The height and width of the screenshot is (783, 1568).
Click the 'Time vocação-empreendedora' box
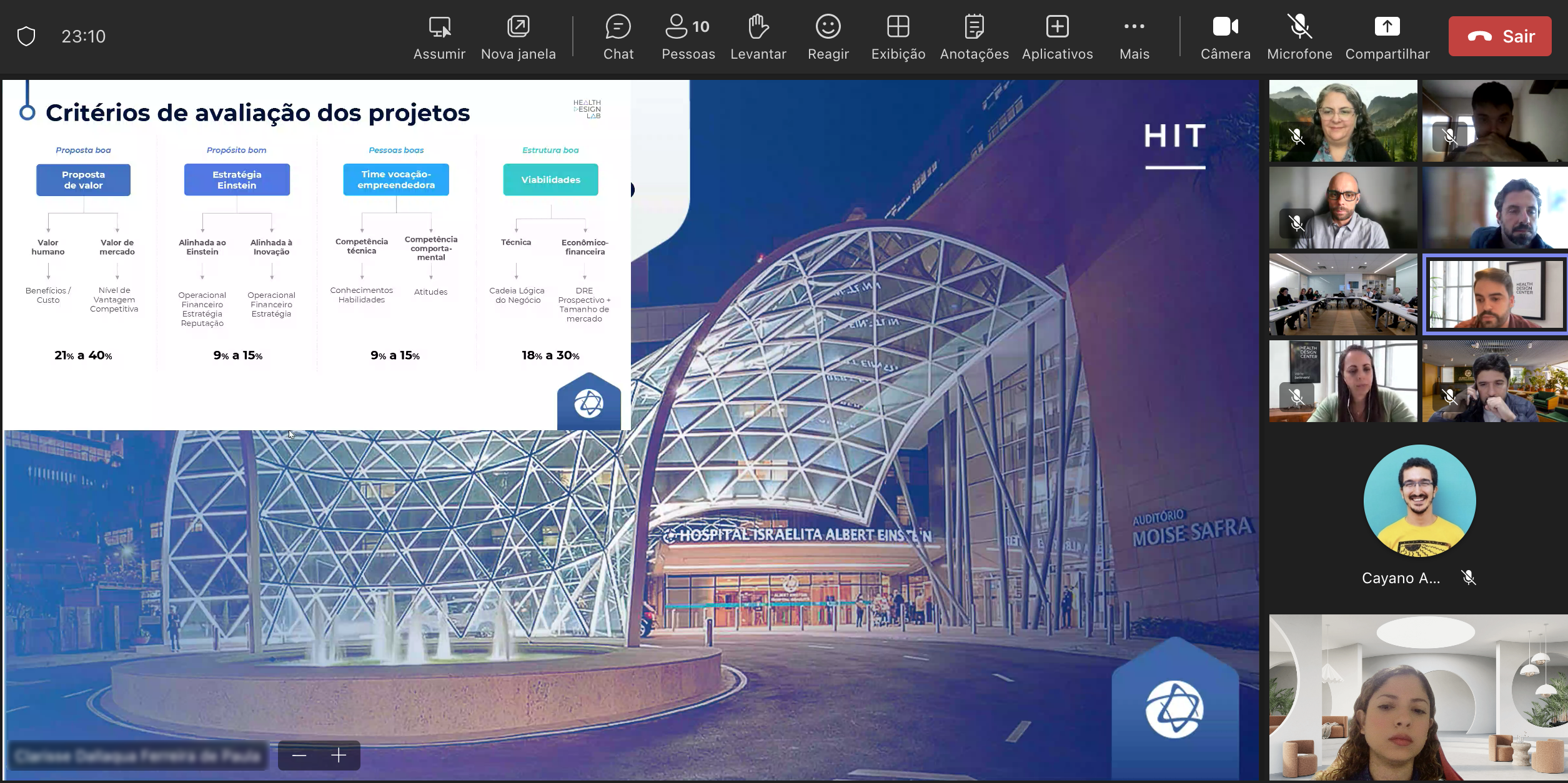tap(396, 180)
